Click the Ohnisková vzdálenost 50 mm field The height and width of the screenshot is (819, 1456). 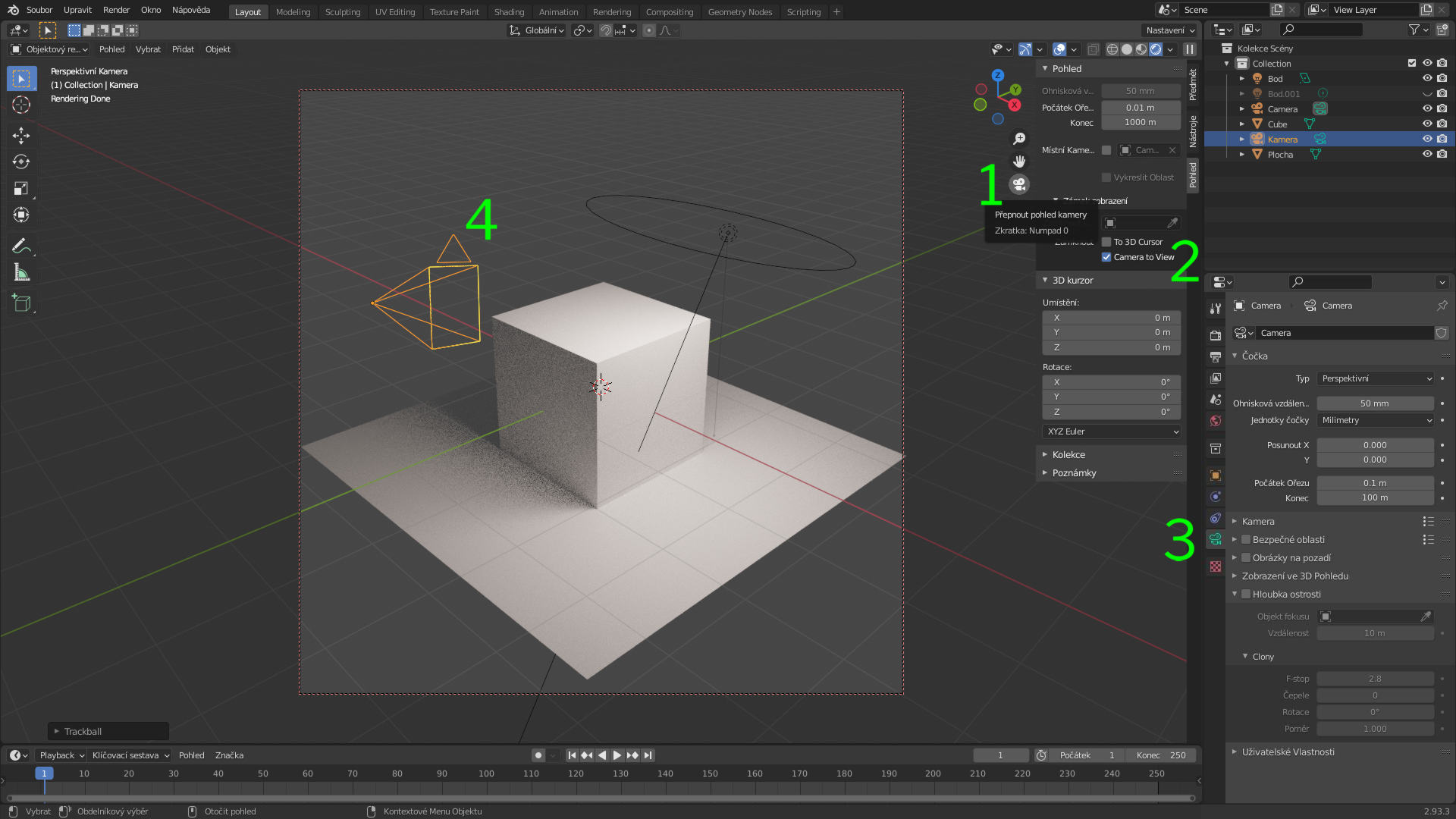1376,403
